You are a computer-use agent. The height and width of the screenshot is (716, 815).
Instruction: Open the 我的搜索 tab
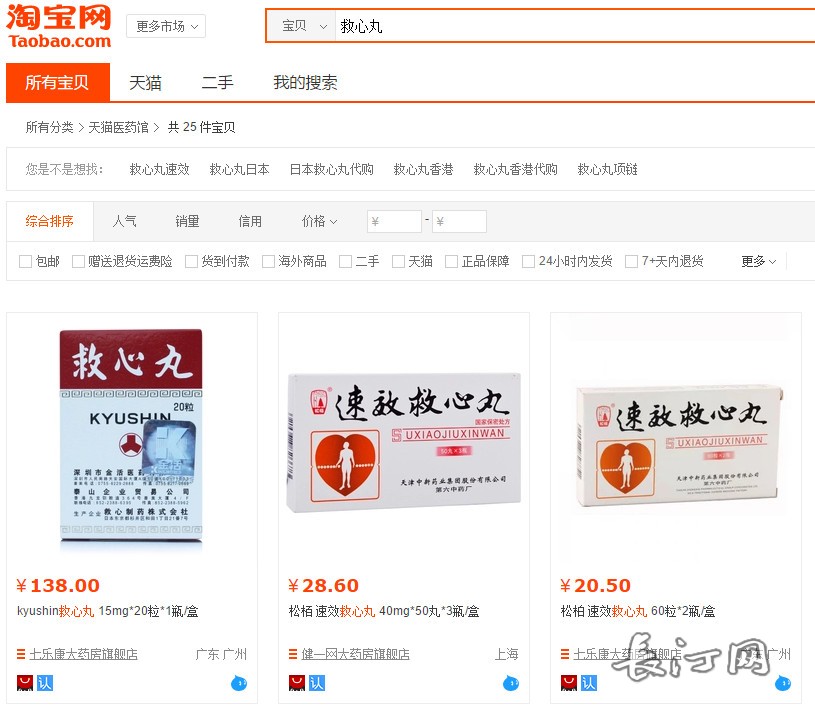(306, 83)
